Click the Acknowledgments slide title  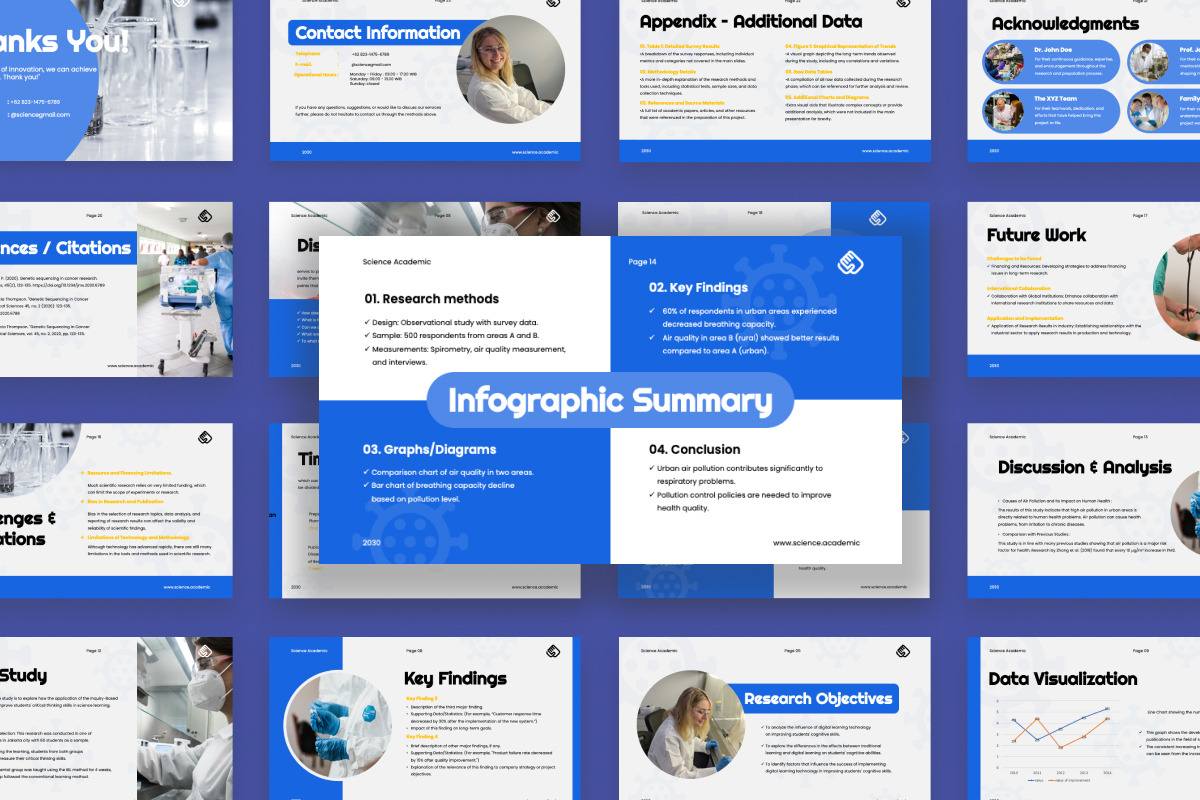click(1065, 23)
